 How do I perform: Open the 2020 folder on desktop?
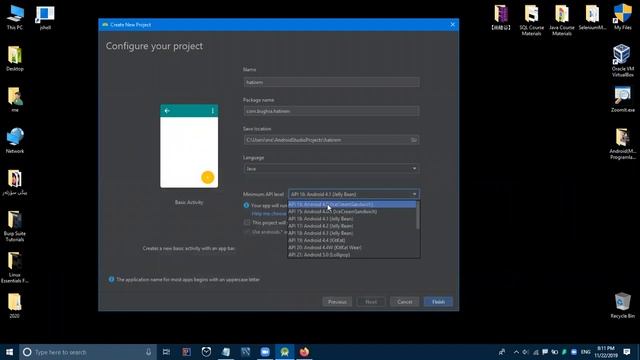click(x=15, y=305)
